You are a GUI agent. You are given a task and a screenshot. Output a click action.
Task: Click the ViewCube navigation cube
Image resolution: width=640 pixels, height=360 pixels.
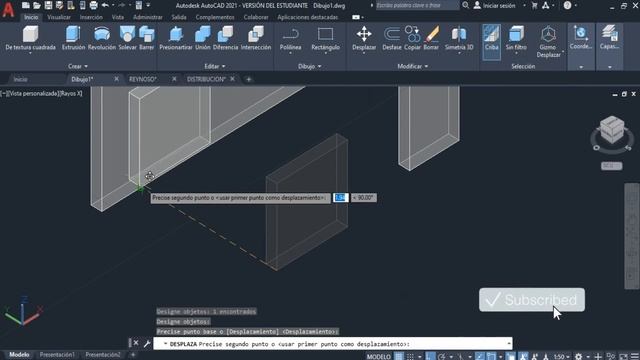(x=612, y=130)
